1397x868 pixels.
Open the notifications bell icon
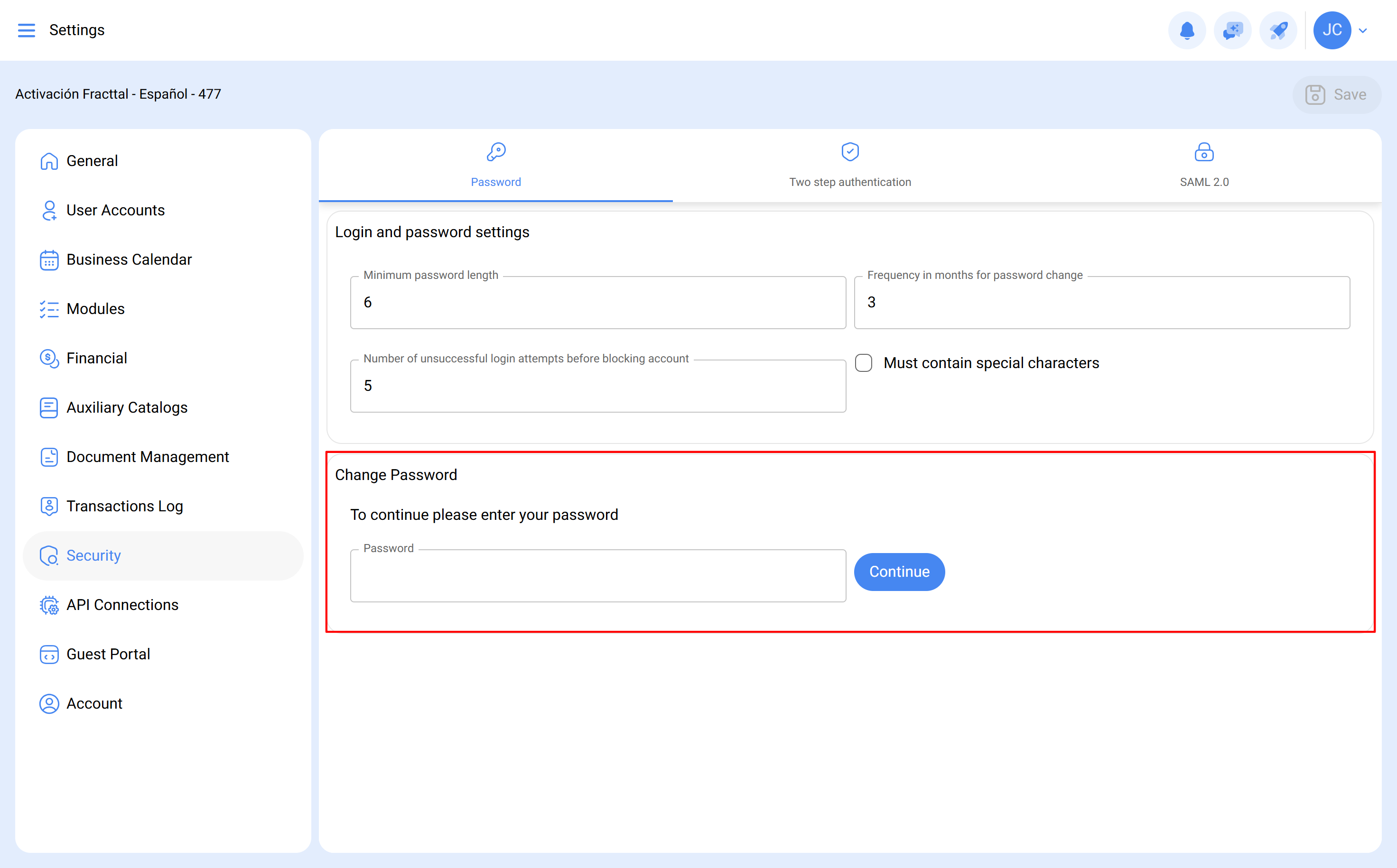coord(1187,30)
